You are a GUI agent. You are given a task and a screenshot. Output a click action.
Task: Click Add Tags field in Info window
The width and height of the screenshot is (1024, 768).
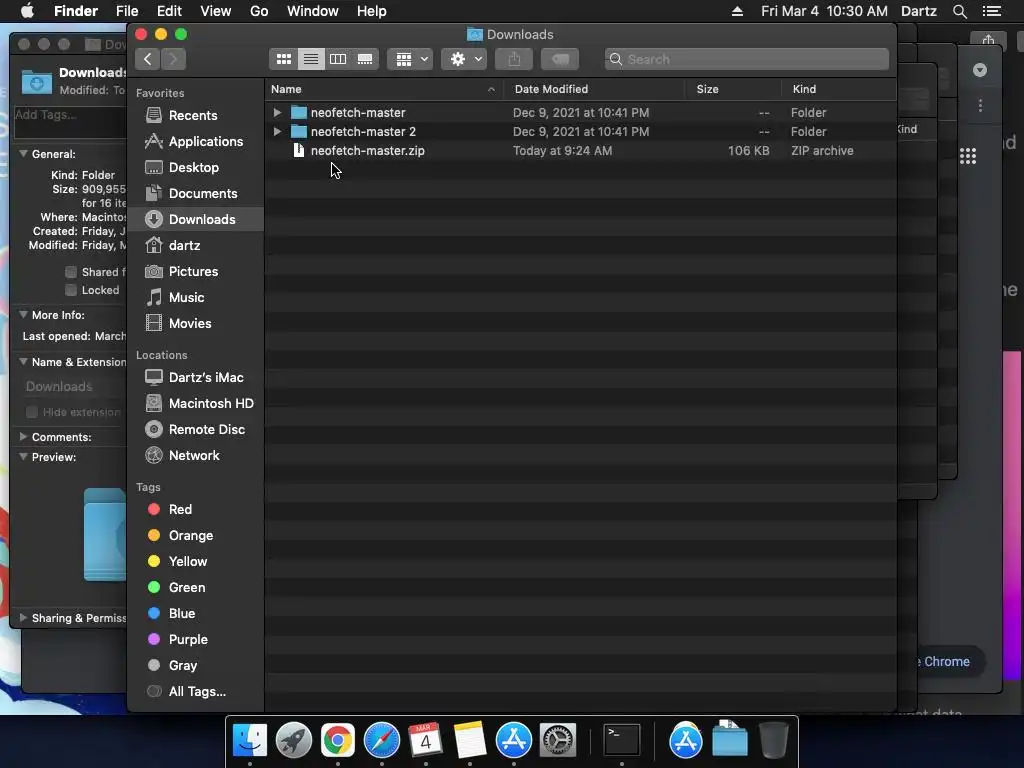pos(71,122)
